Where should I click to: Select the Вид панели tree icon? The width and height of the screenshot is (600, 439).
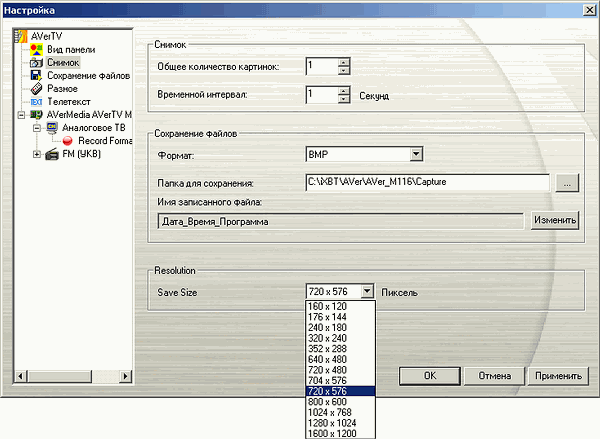coord(36,49)
